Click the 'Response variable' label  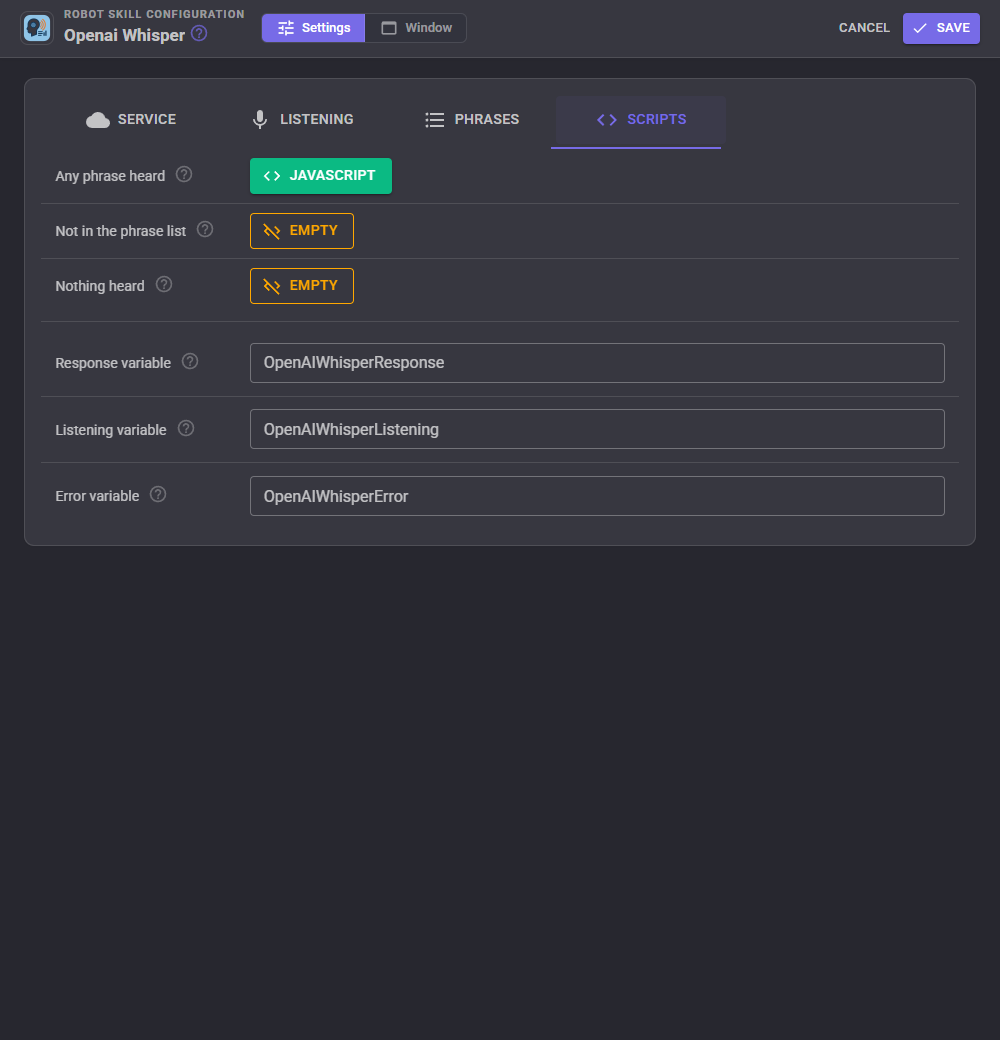click(113, 363)
